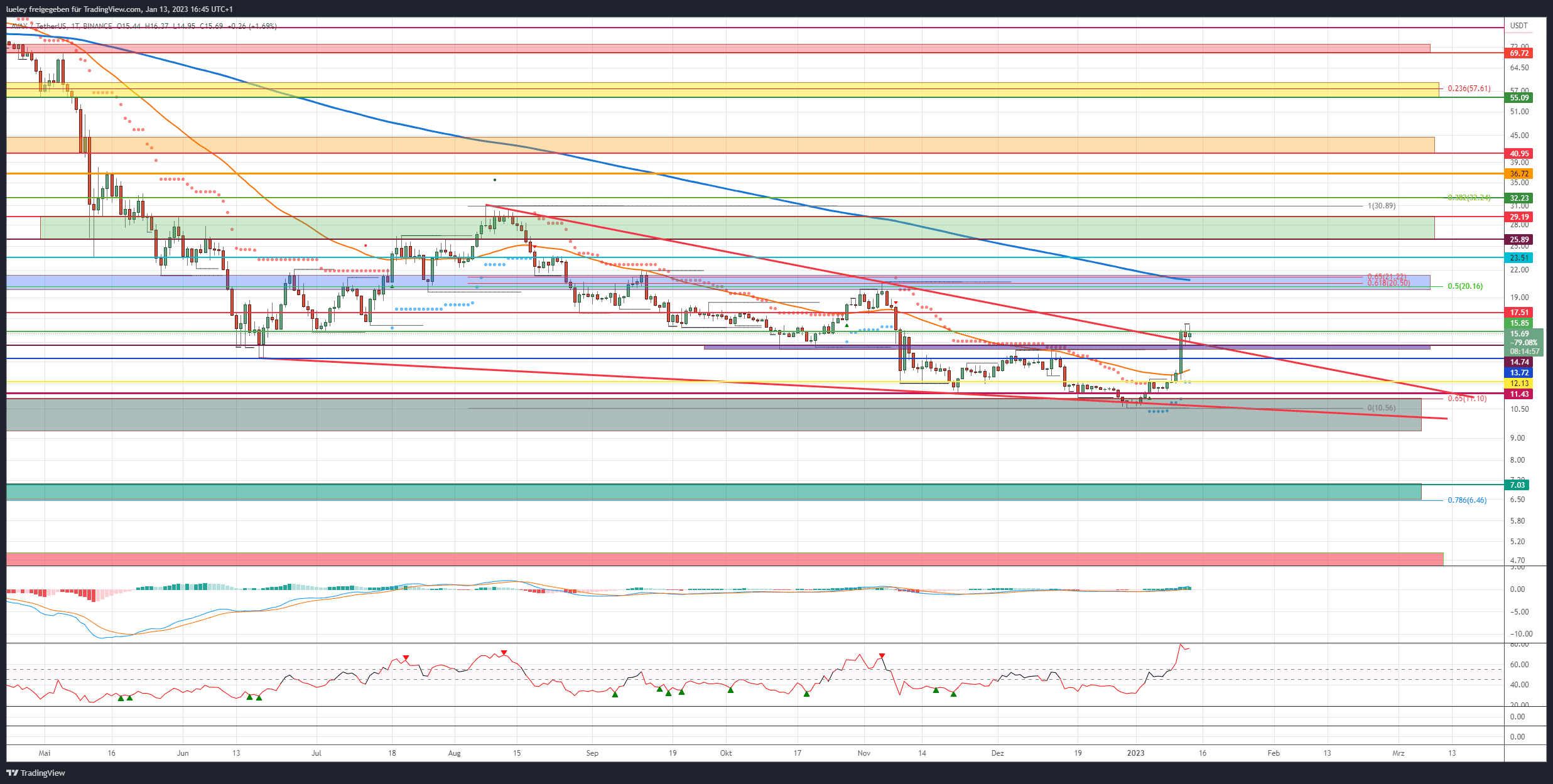Select the 14.74 maroon price label
Viewport: 1553px width, 784px height.
point(1519,362)
